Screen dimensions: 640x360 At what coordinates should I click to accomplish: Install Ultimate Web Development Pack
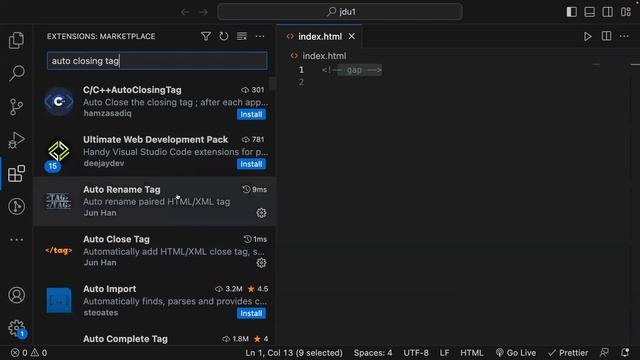251,164
